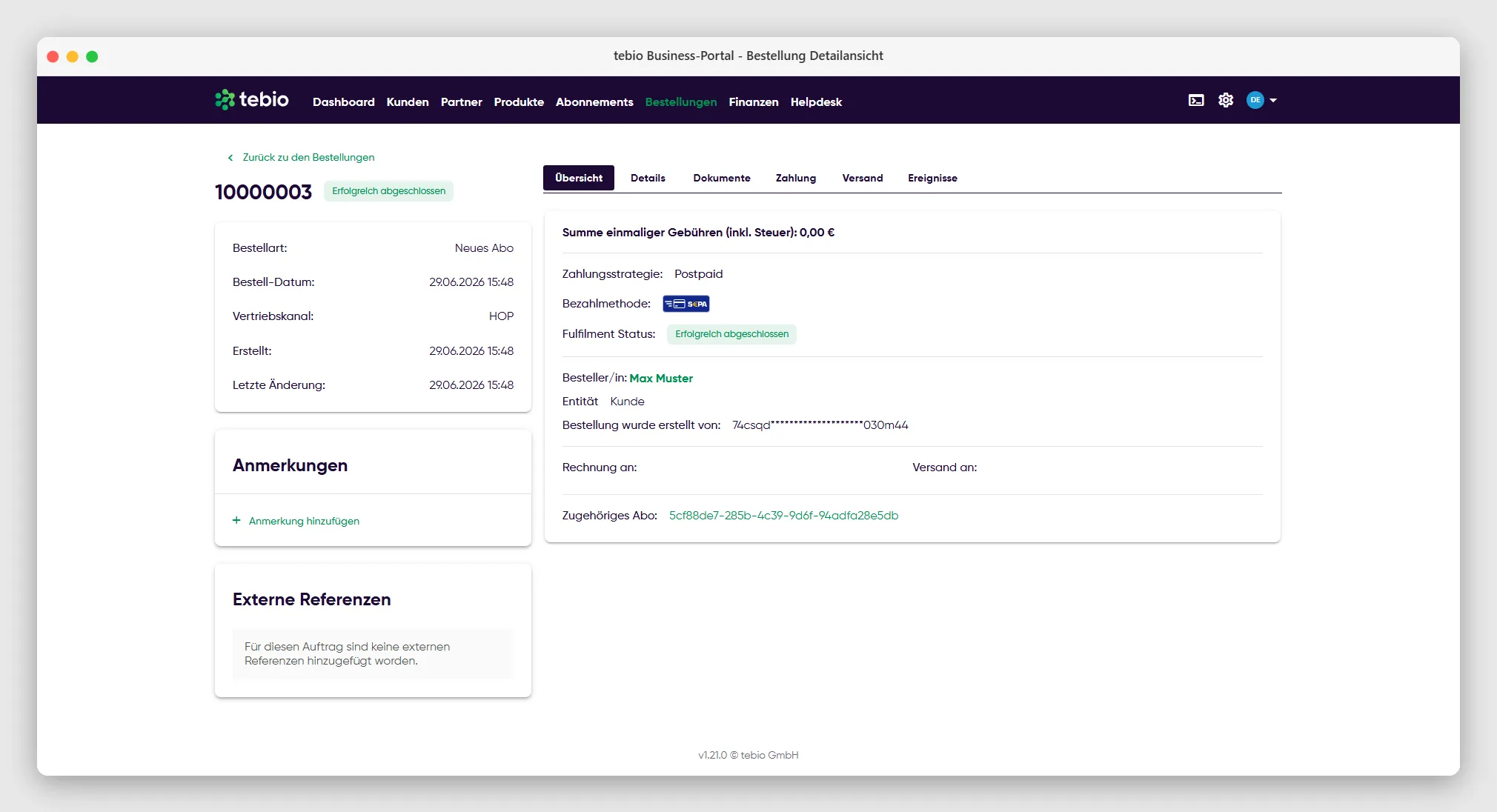1497x812 pixels.
Task: Open the settings gear icon
Action: [1226, 100]
